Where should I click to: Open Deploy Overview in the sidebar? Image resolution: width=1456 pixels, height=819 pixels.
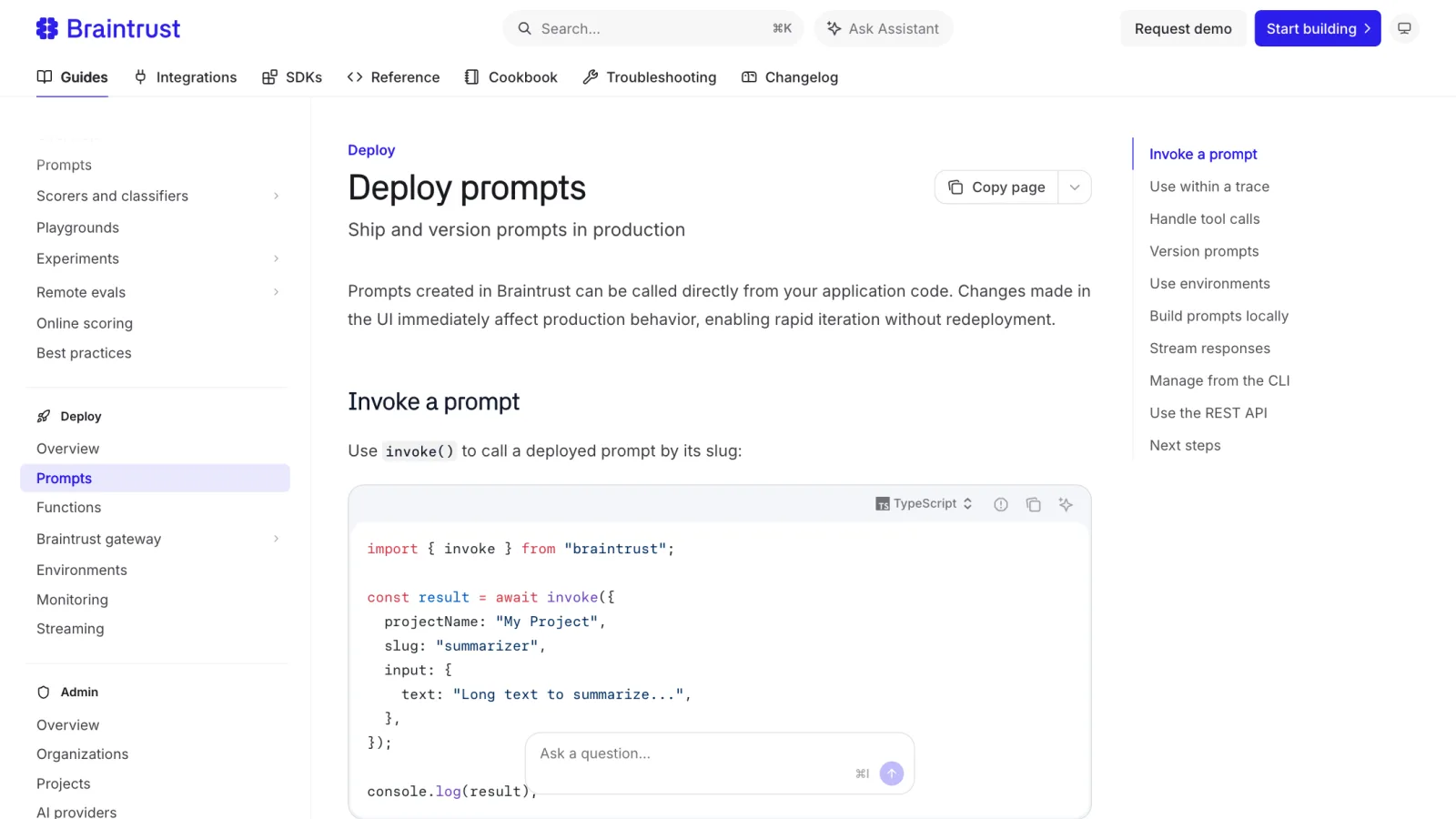pyautogui.click(x=67, y=449)
